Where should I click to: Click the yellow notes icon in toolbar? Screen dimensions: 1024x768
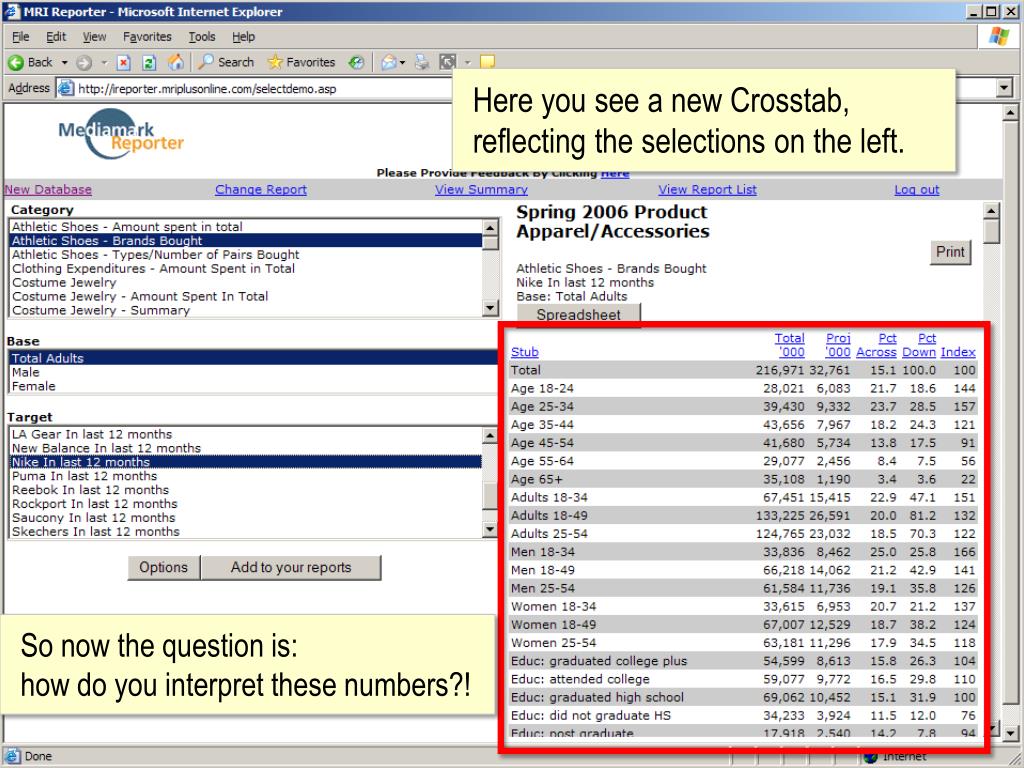(x=487, y=62)
